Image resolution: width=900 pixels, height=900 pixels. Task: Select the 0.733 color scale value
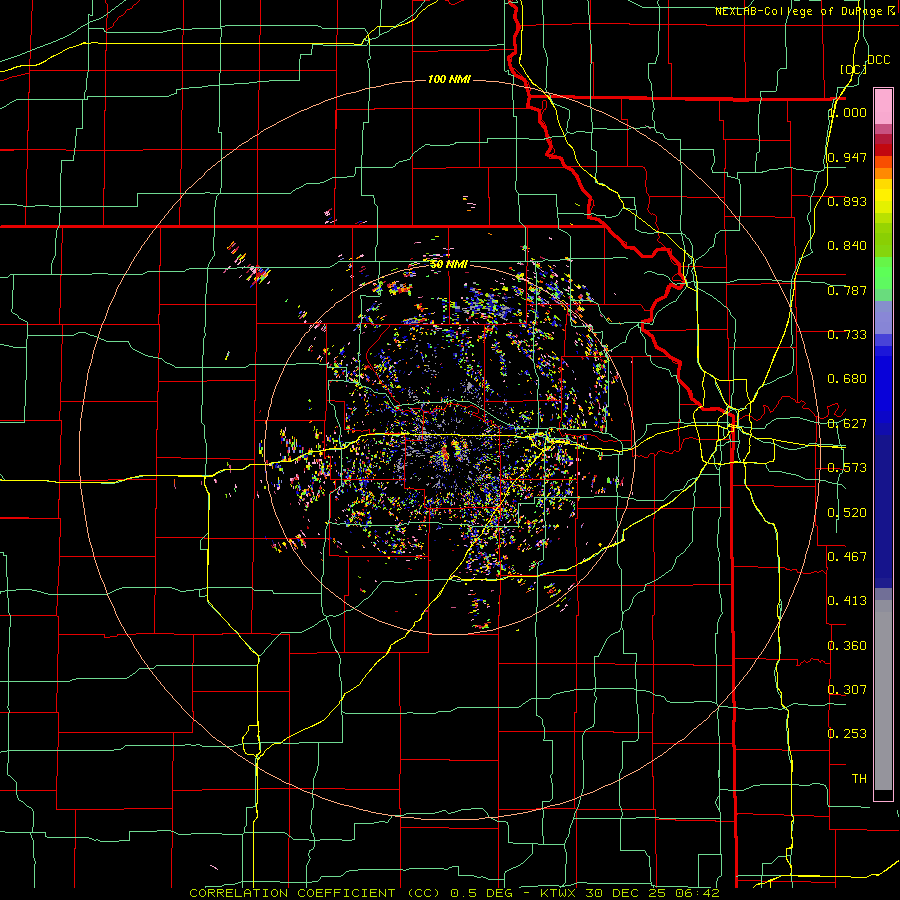[847, 335]
